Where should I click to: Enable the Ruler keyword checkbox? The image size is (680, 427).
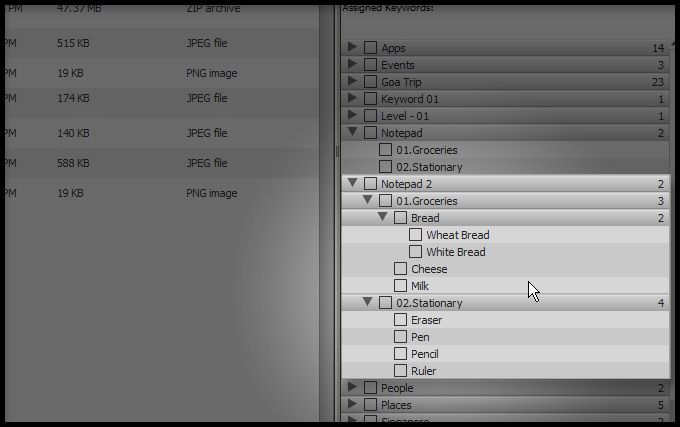(x=400, y=371)
